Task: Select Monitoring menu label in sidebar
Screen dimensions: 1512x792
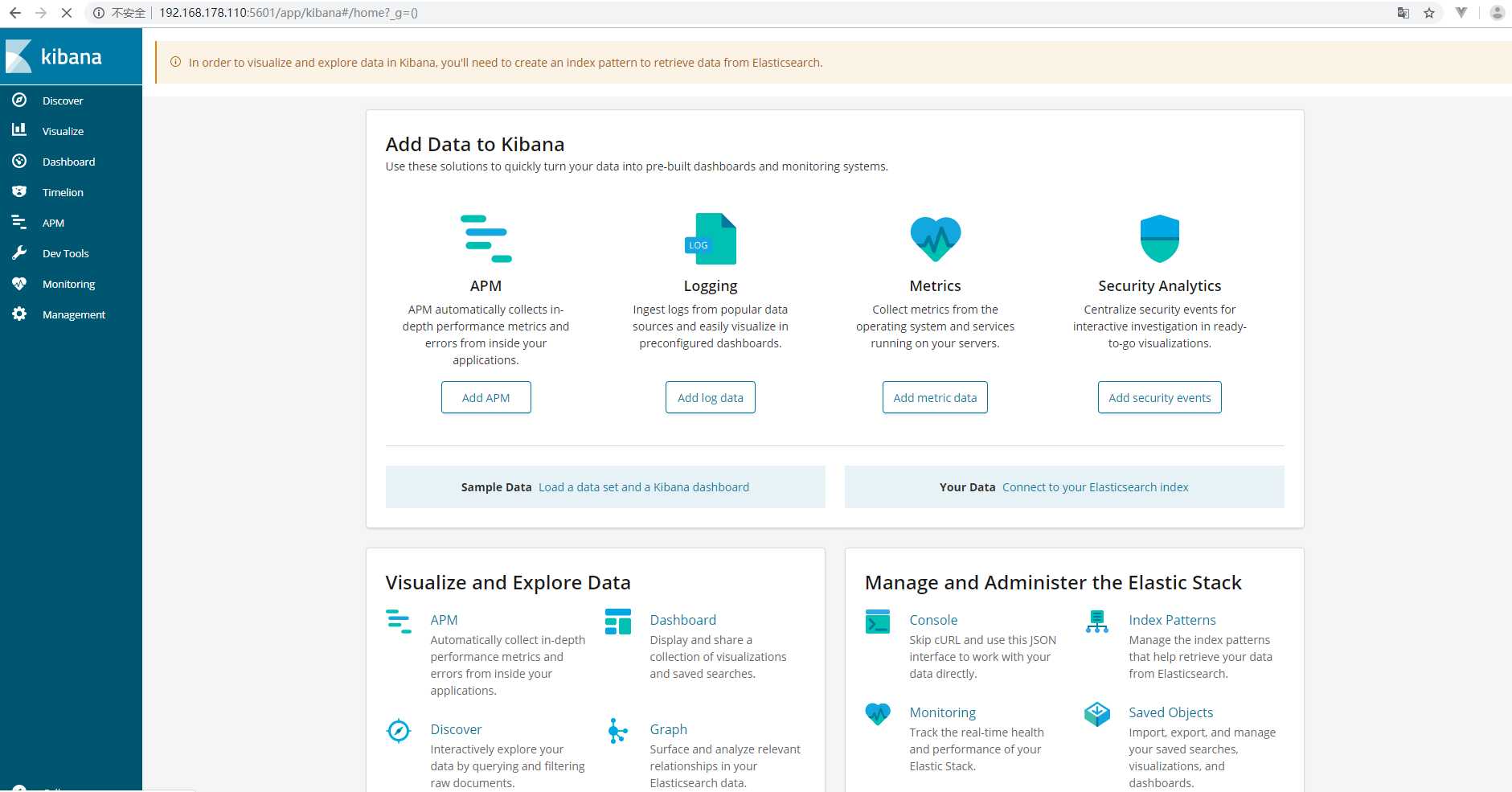Action: tap(69, 284)
